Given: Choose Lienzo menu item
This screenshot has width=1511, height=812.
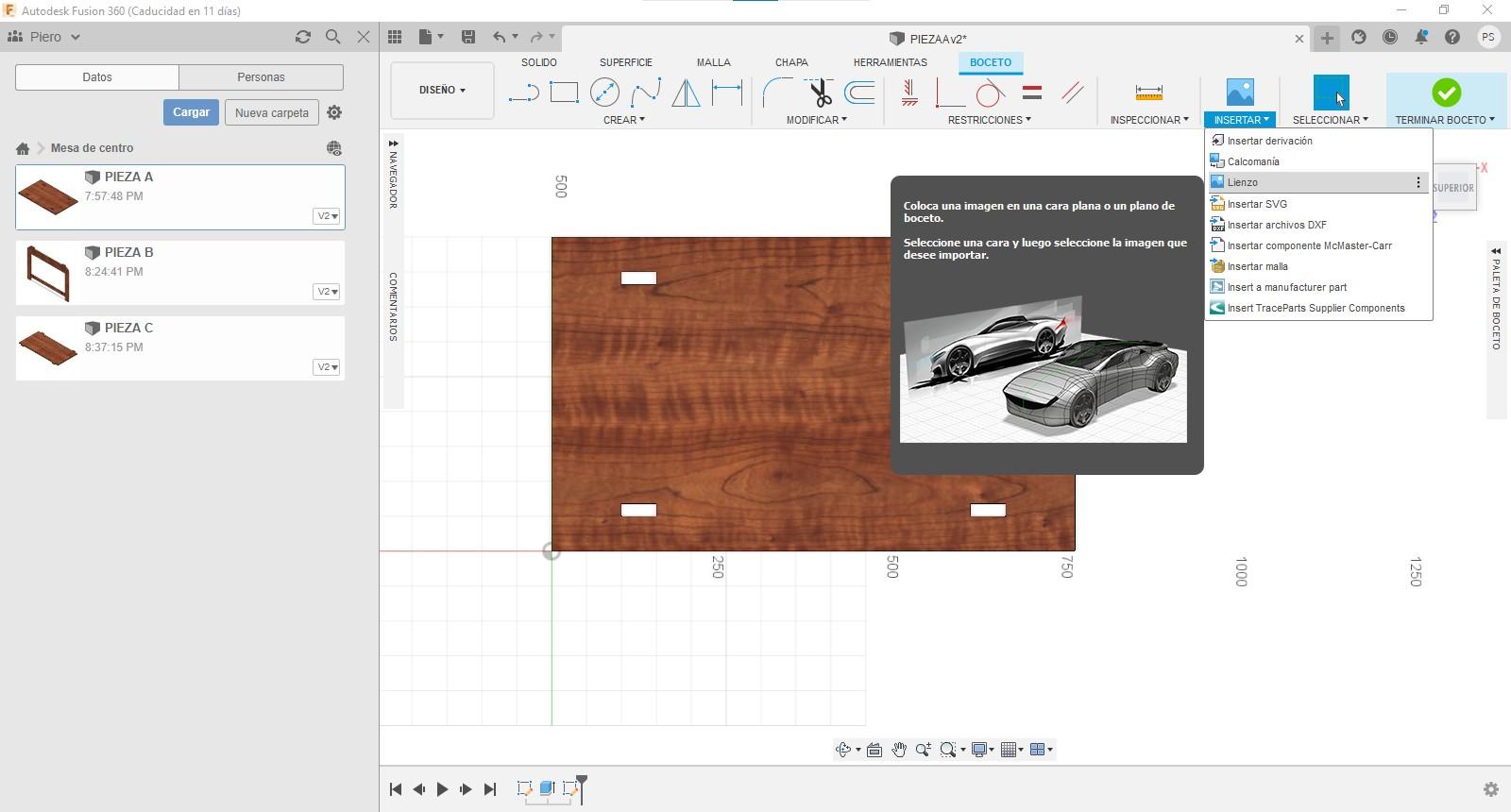Looking at the screenshot, I should pos(1318,182).
